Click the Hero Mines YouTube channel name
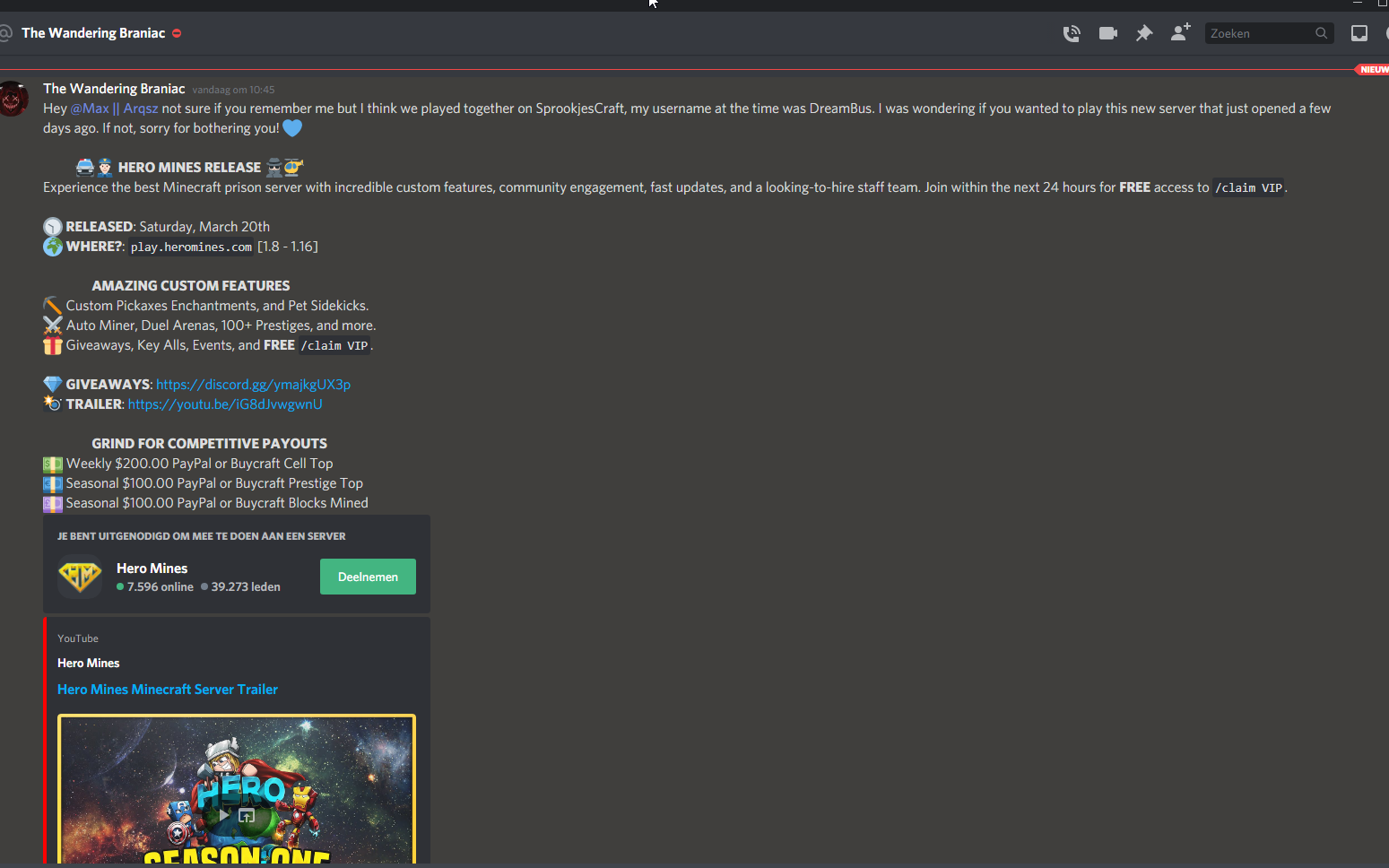This screenshot has height=868, width=1389. click(x=88, y=664)
